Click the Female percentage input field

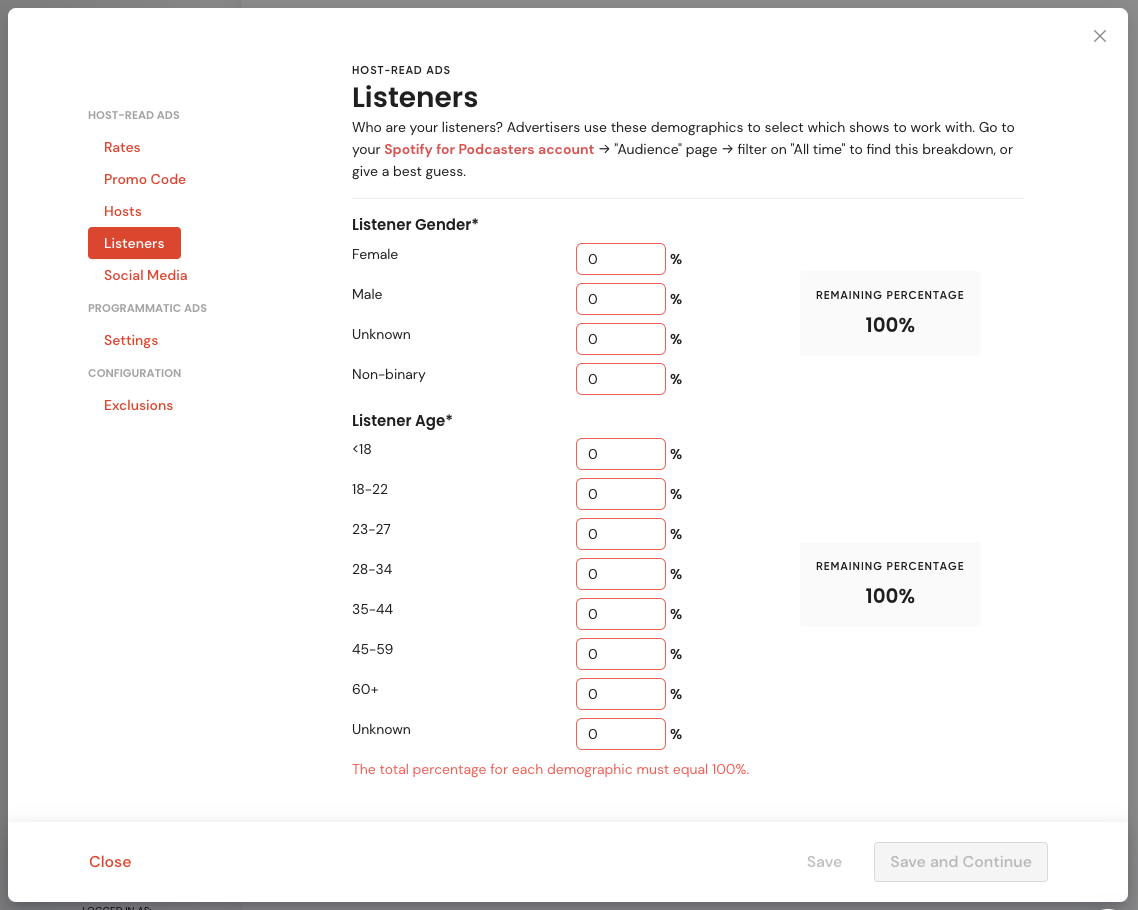pos(620,258)
